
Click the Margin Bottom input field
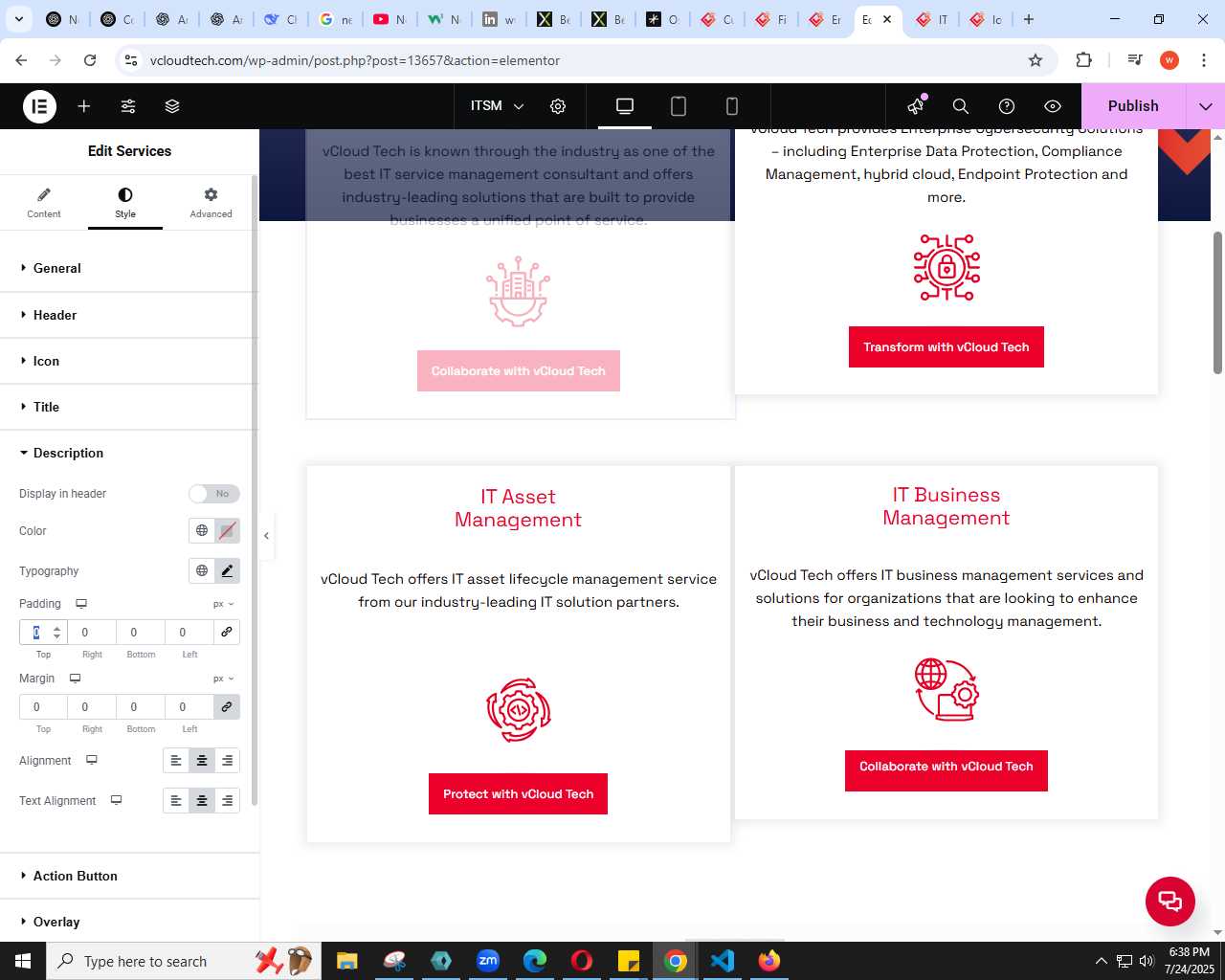pos(141,706)
